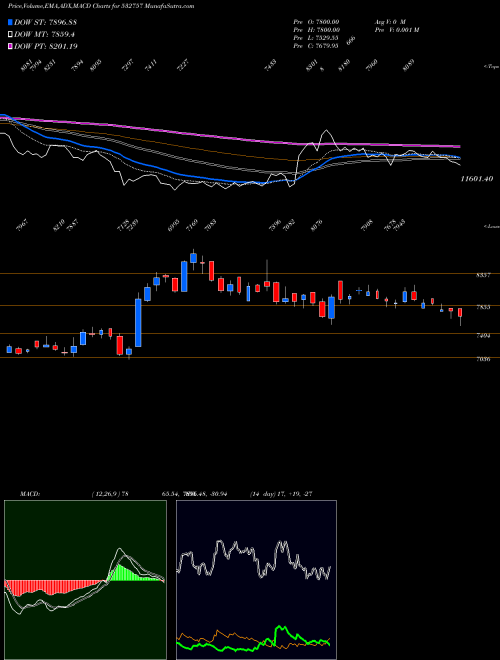Viewport: 500px width, 660px height.
Task: Click the magenta DOW PT legend swatch
Action: click(x=11, y=46)
